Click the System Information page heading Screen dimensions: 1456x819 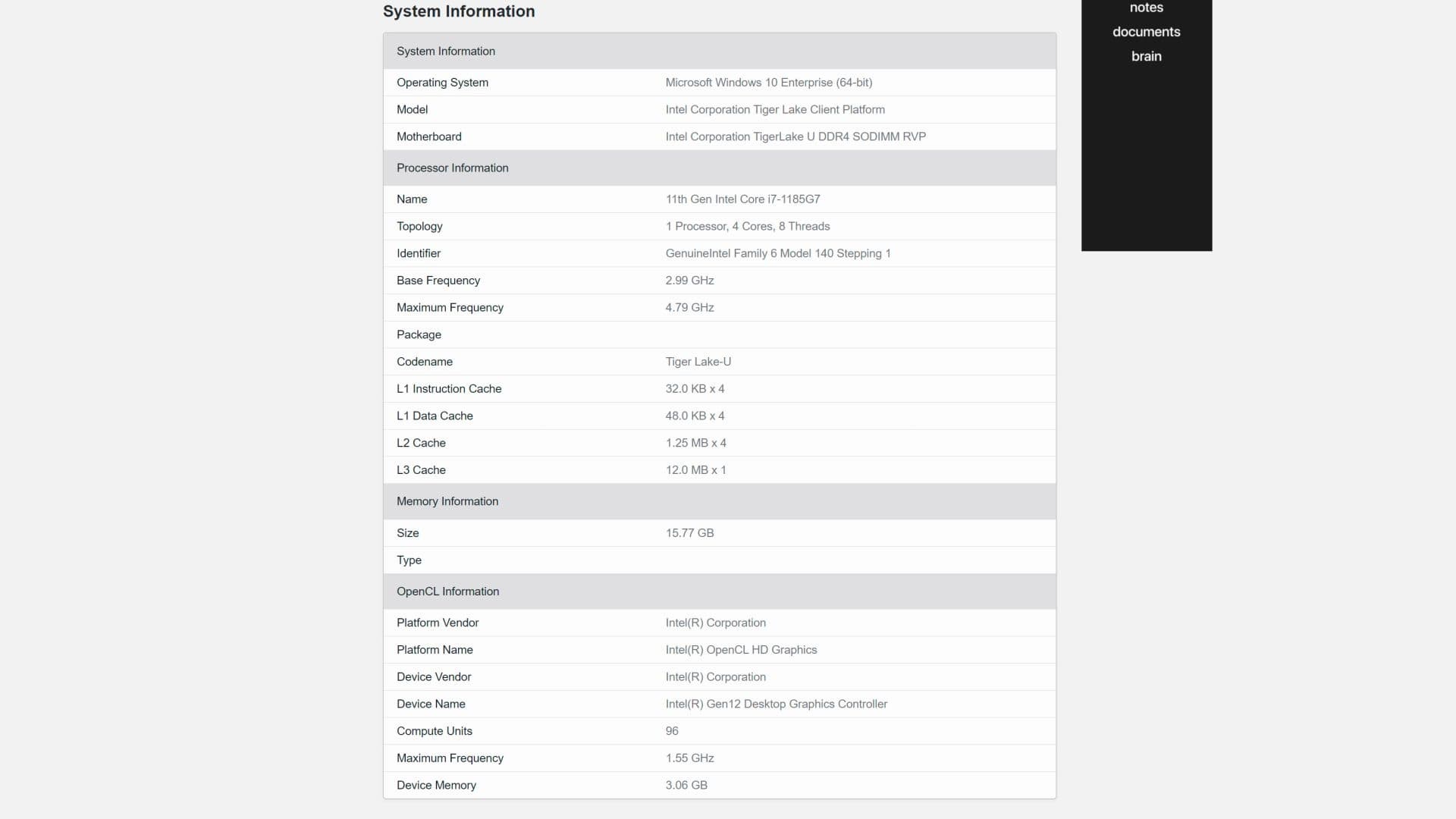click(459, 11)
